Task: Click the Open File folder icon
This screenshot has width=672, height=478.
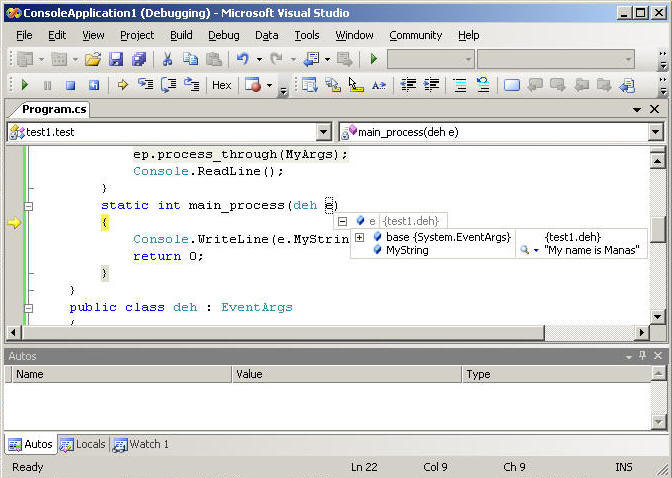Action: click(92, 59)
